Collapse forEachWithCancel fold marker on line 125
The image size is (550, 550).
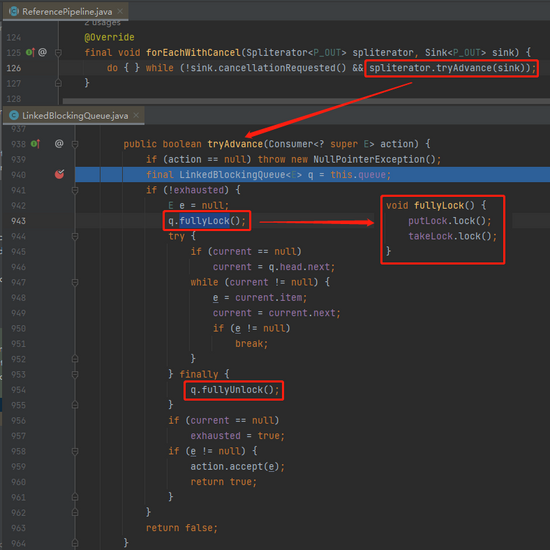tap(59, 53)
